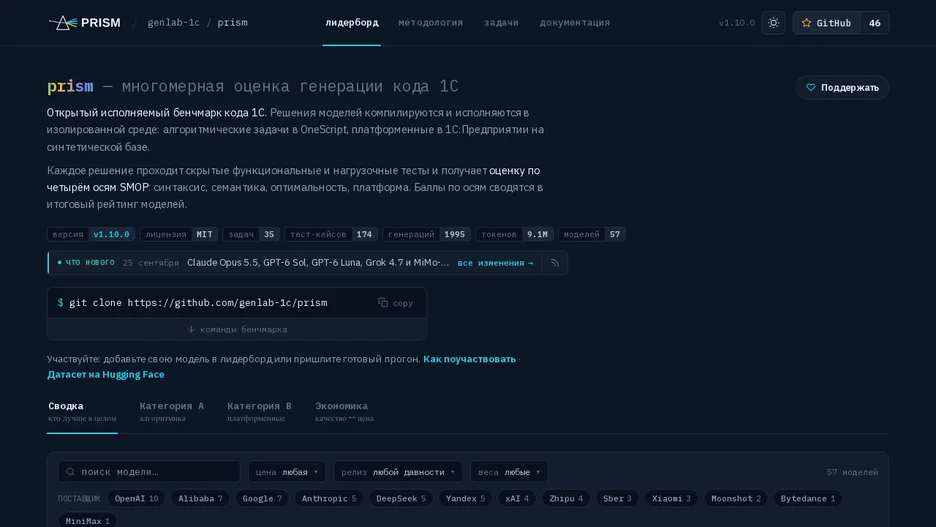Select the Сводка tab
936x527 pixels.
(x=82, y=411)
